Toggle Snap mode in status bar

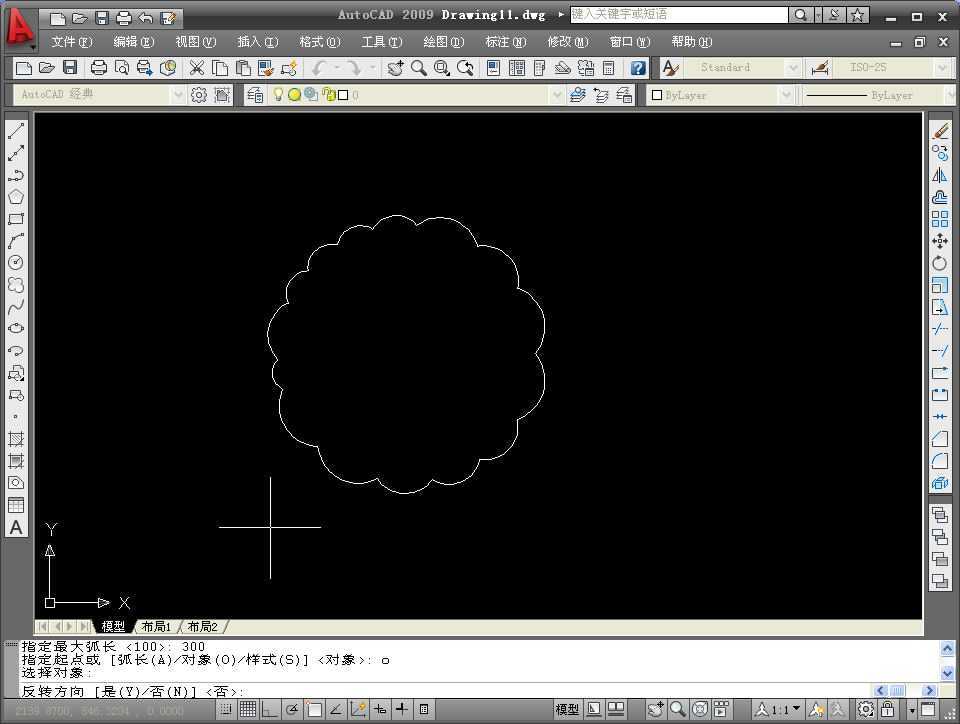click(x=226, y=709)
